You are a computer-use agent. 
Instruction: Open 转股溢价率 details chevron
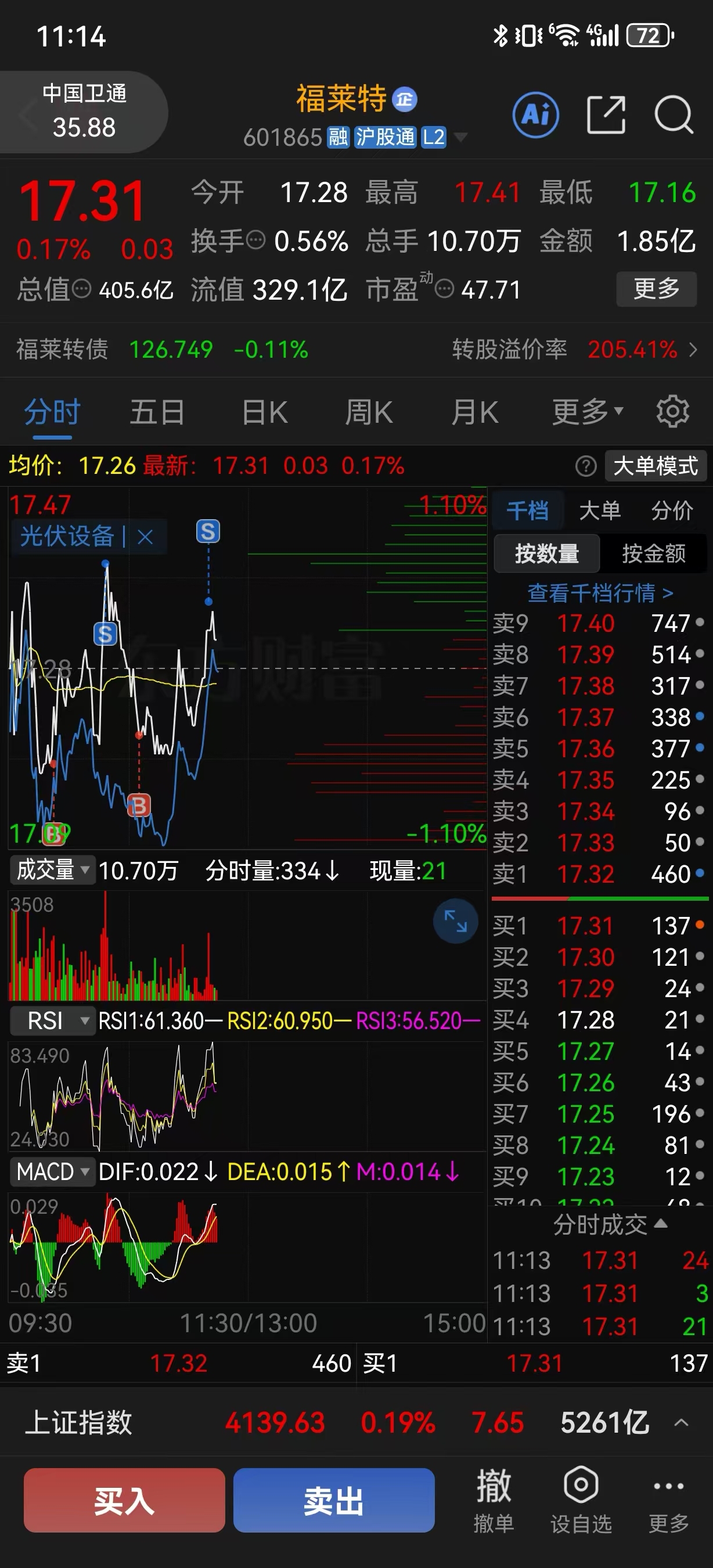click(693, 350)
